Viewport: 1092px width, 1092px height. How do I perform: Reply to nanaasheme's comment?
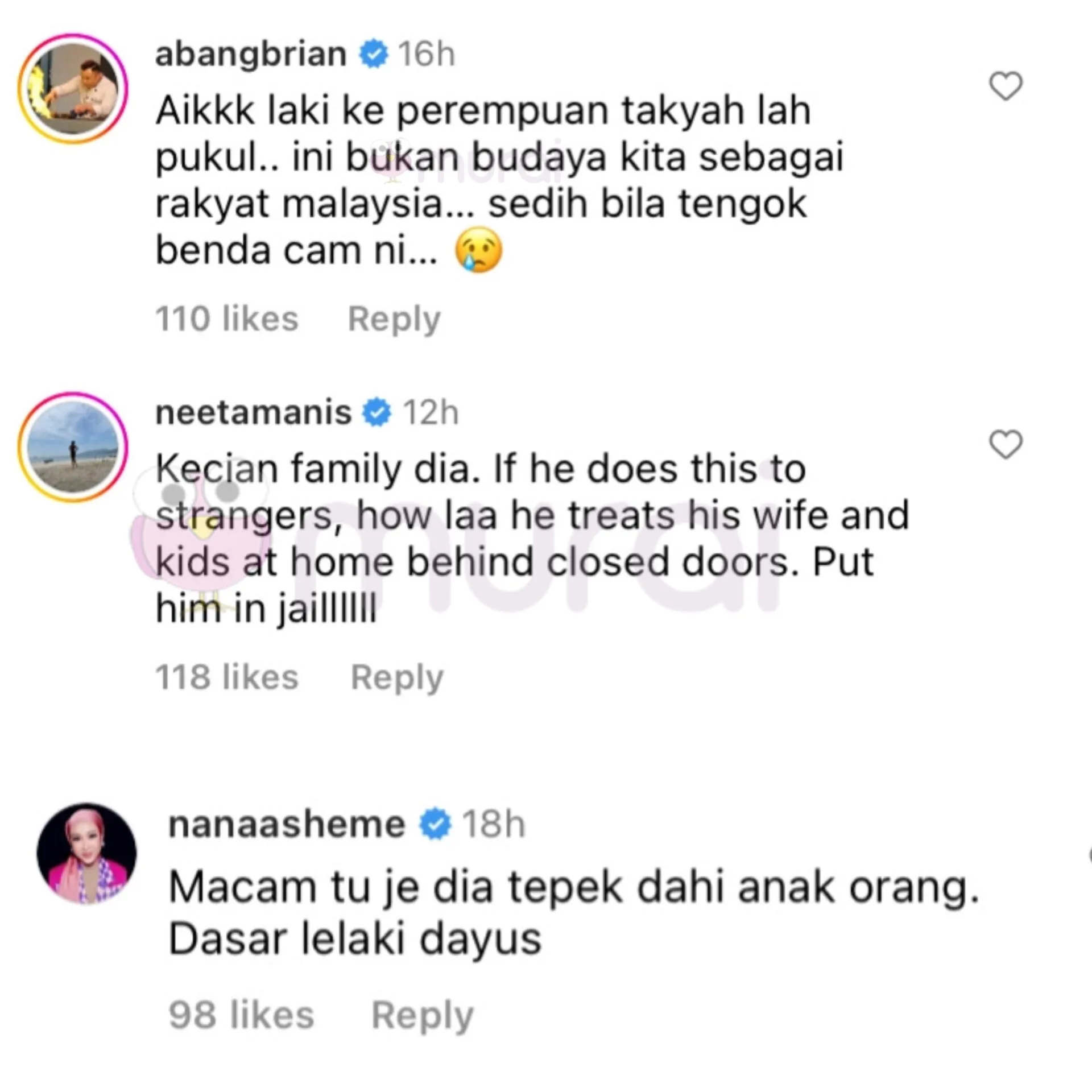click(x=423, y=1016)
